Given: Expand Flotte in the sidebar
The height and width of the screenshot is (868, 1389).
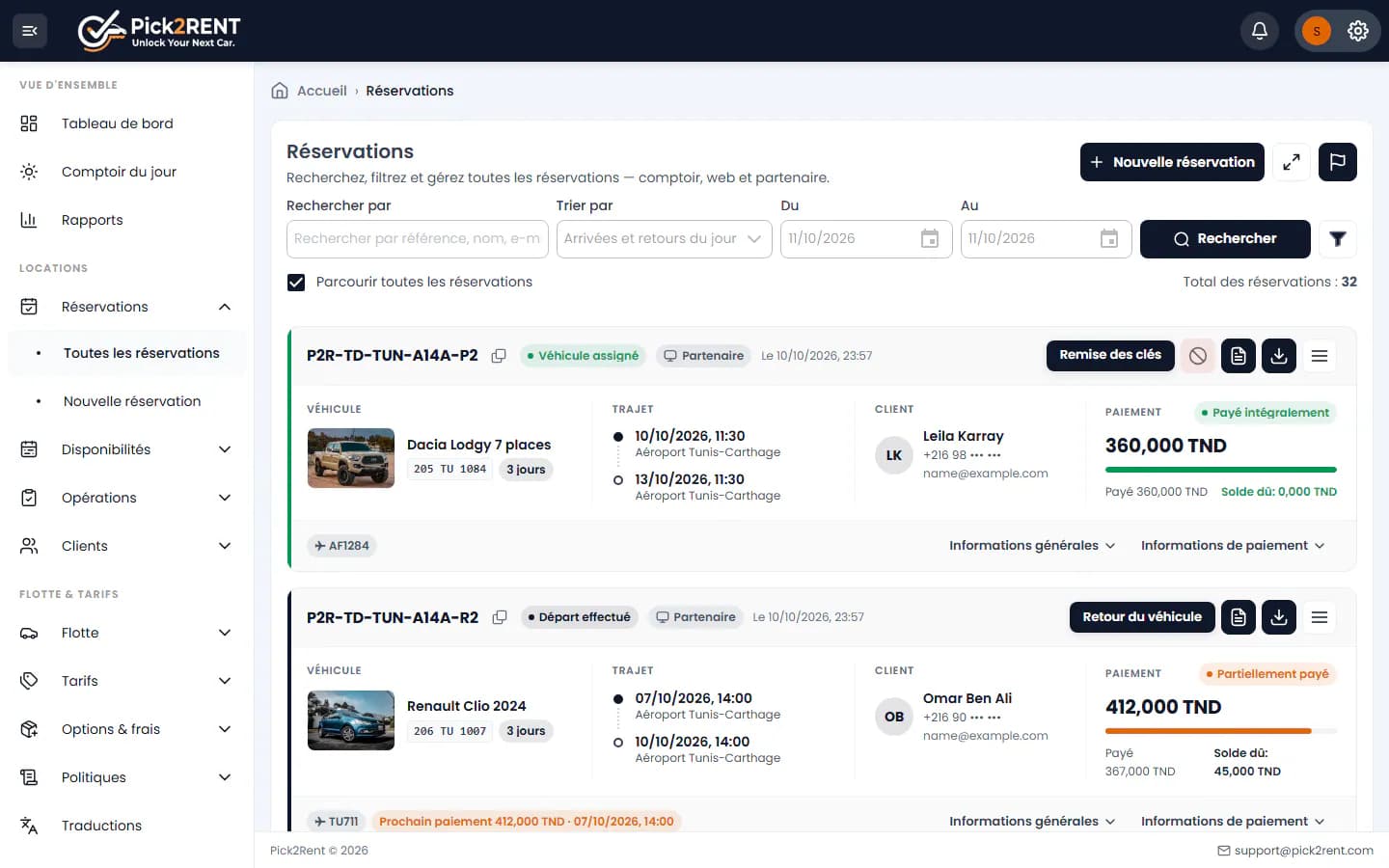Looking at the screenshot, I should tap(125, 633).
